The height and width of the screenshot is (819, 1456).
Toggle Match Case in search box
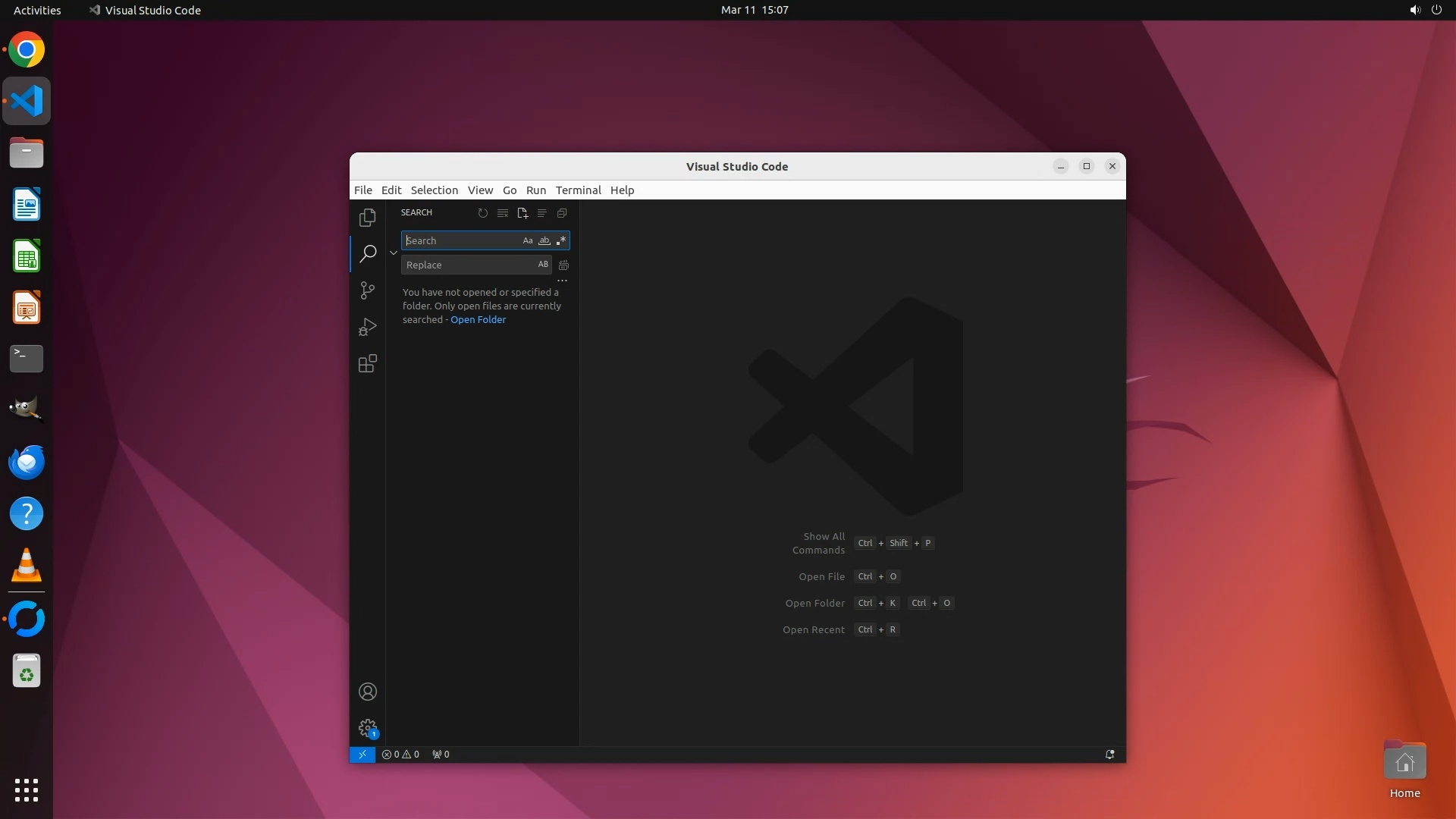point(528,240)
